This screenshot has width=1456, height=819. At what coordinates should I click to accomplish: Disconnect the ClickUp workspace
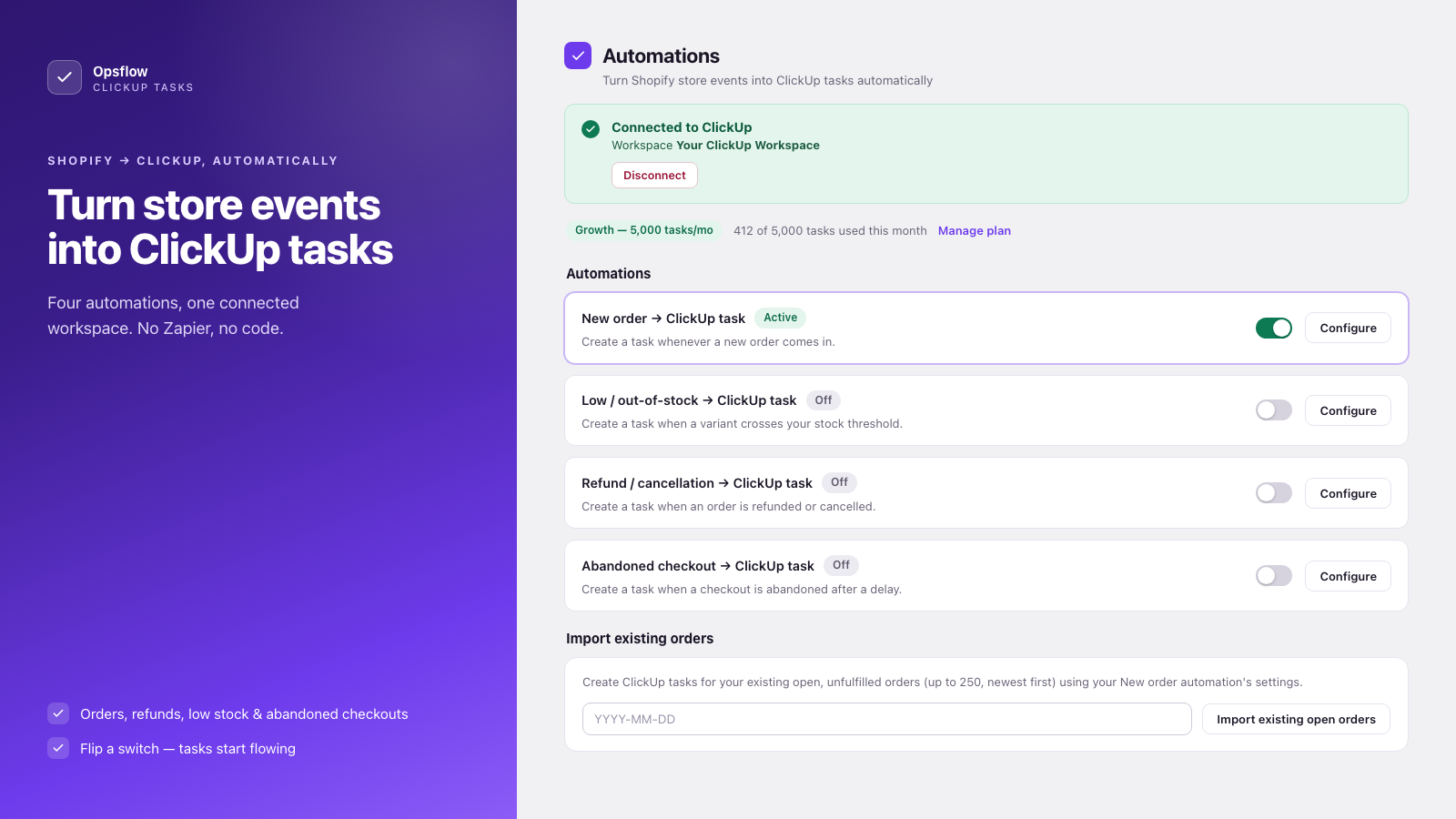pyautogui.click(x=654, y=176)
